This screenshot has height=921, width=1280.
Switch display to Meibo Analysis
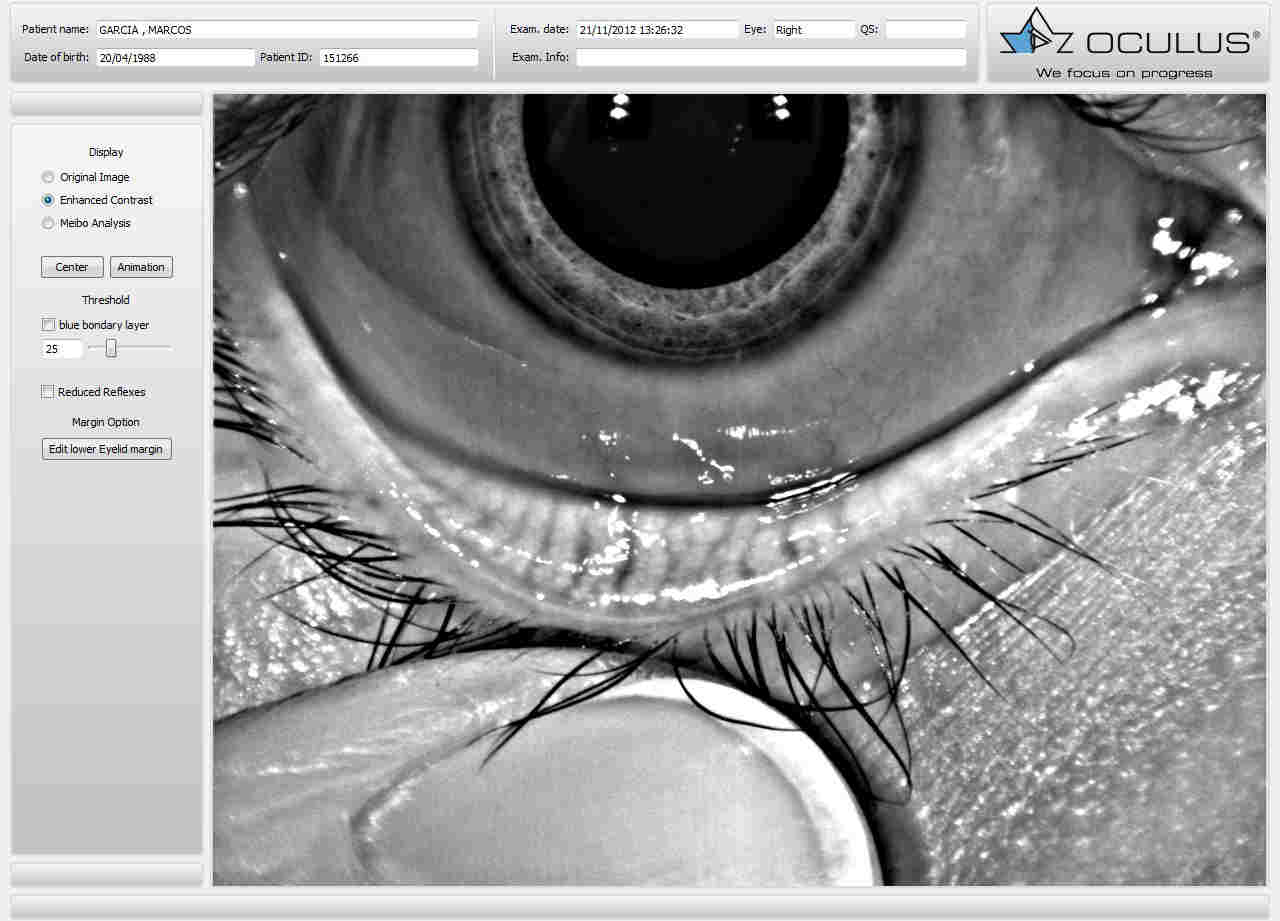click(48, 223)
